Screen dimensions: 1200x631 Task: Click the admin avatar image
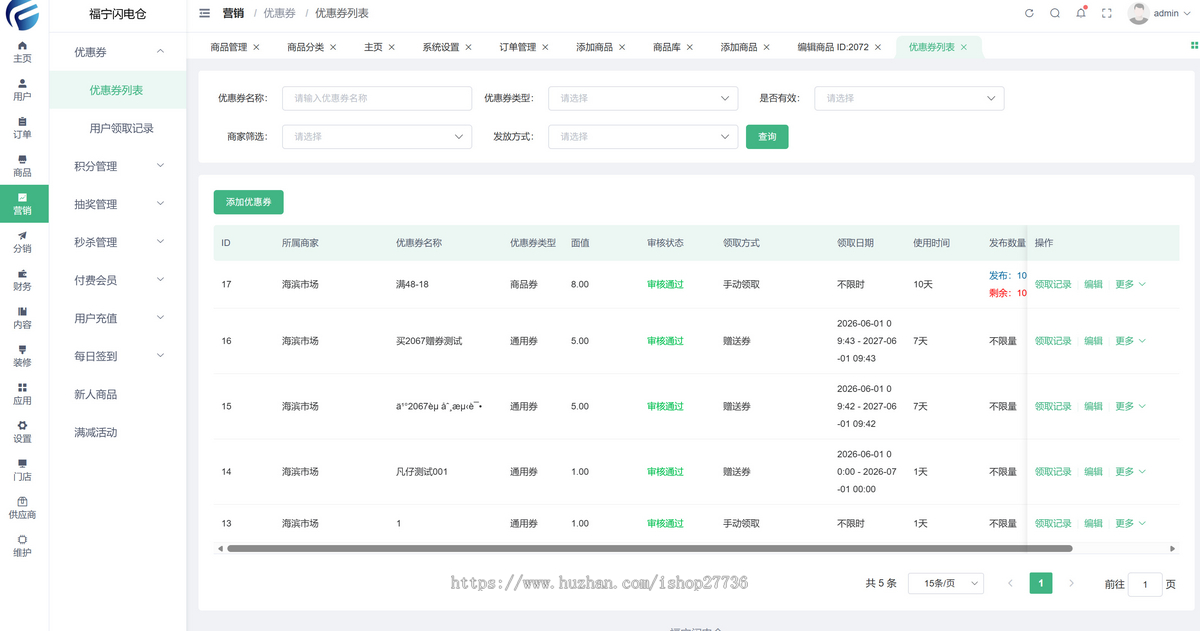coord(1138,13)
